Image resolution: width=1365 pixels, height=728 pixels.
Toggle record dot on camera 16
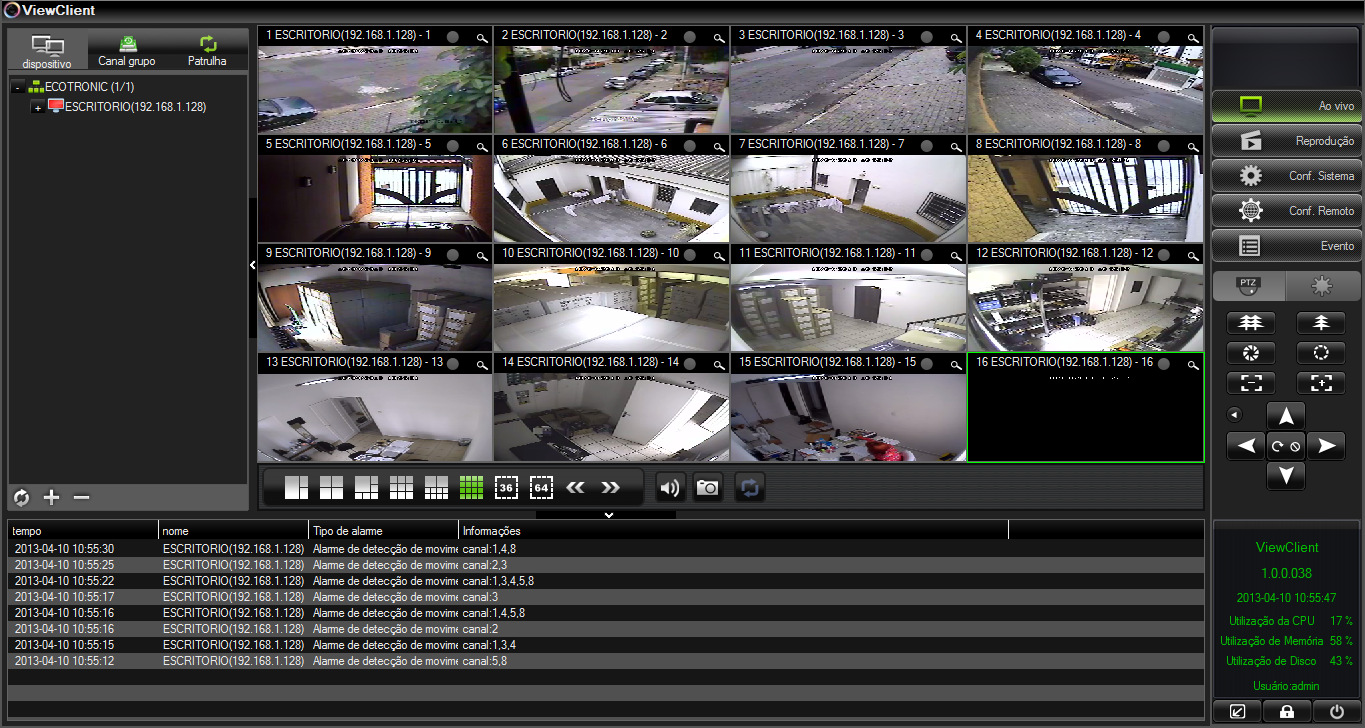click(x=1163, y=363)
